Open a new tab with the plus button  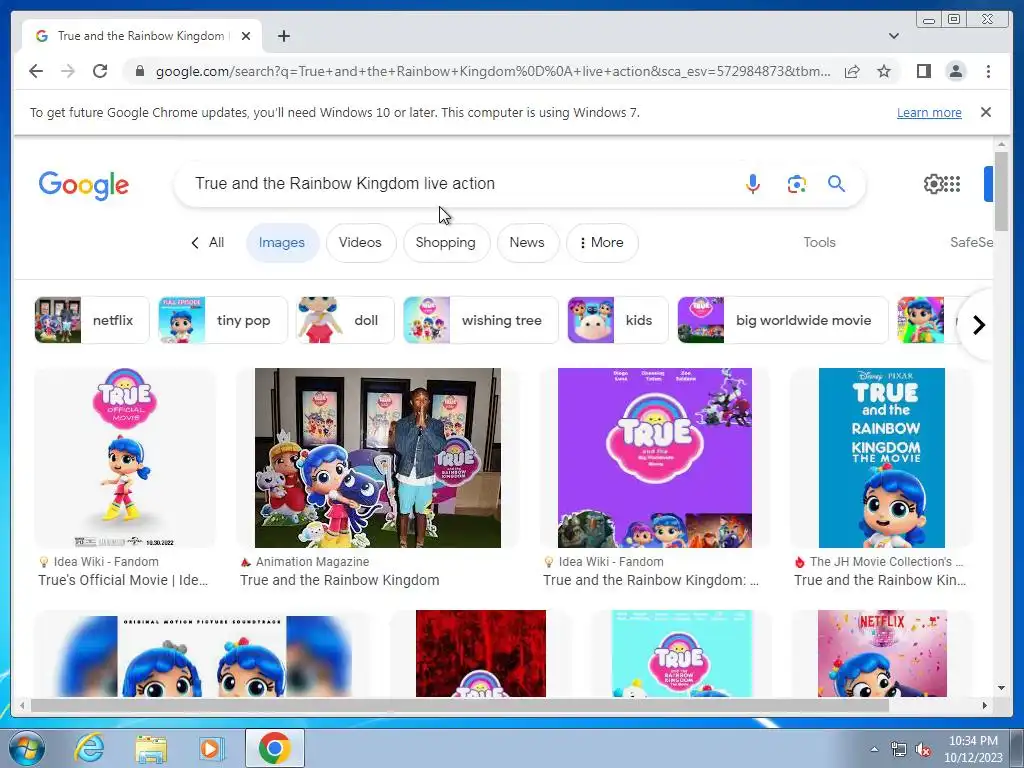click(x=283, y=36)
